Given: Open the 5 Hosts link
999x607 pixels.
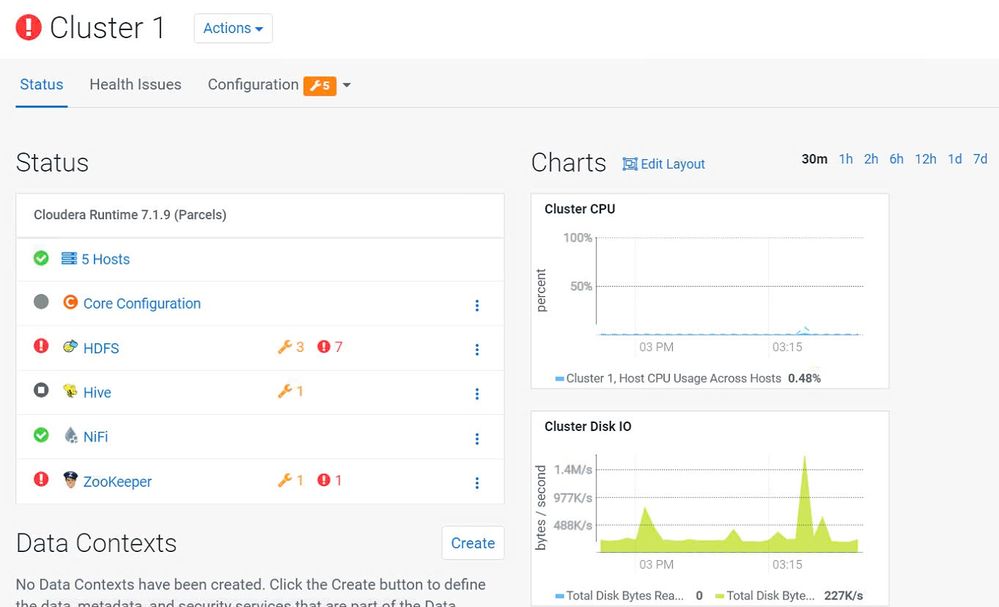Looking at the screenshot, I should pyautogui.click(x=105, y=259).
